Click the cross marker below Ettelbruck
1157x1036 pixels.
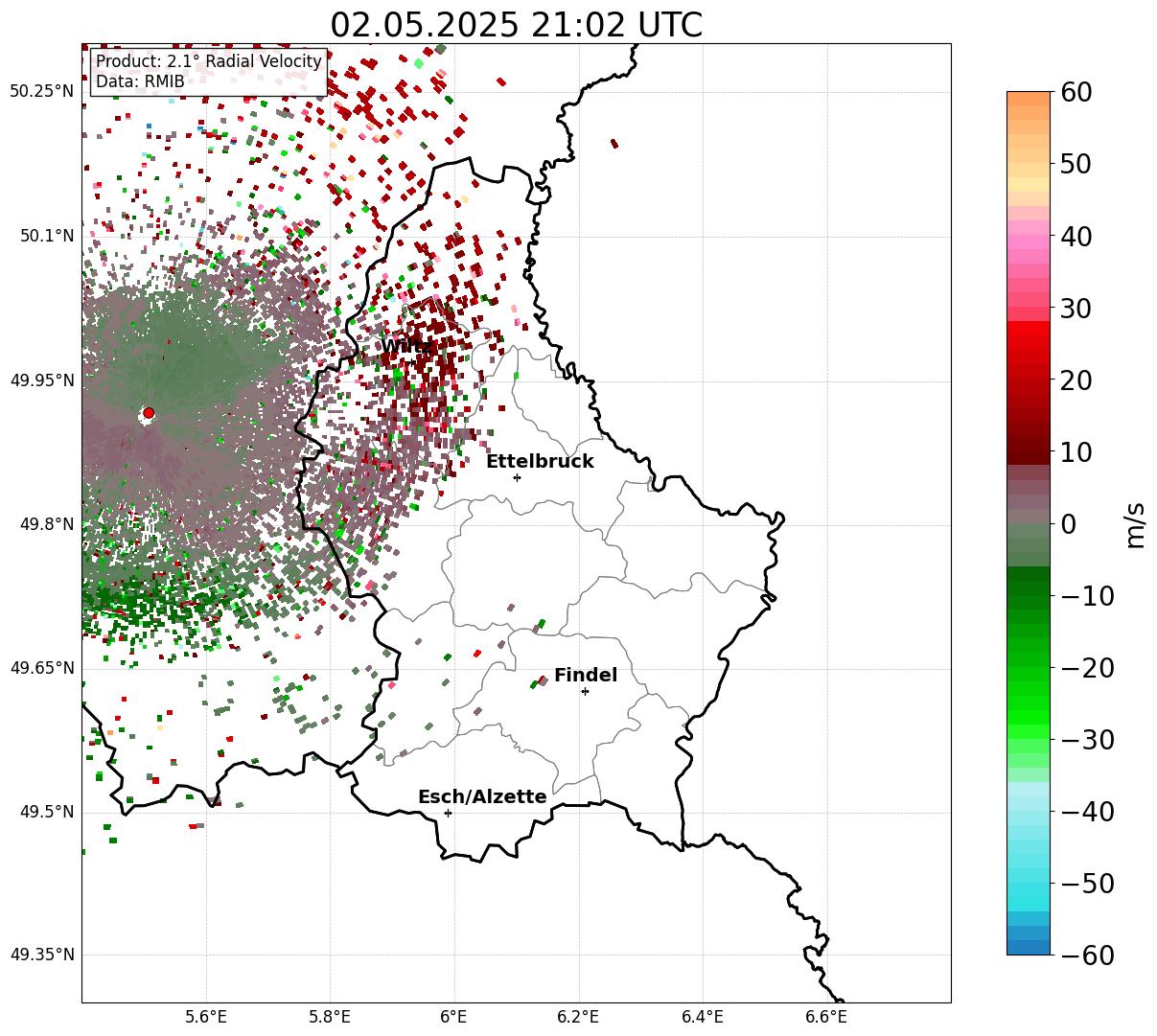coord(518,477)
